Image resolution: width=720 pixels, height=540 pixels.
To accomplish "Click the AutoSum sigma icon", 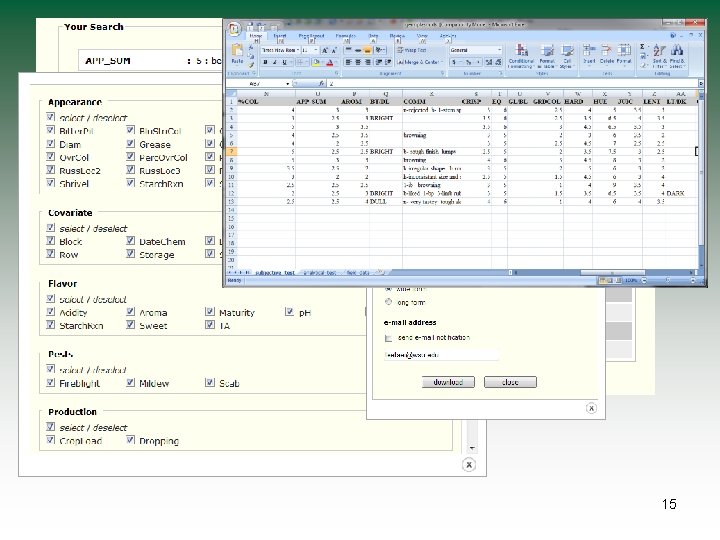I will point(642,47).
